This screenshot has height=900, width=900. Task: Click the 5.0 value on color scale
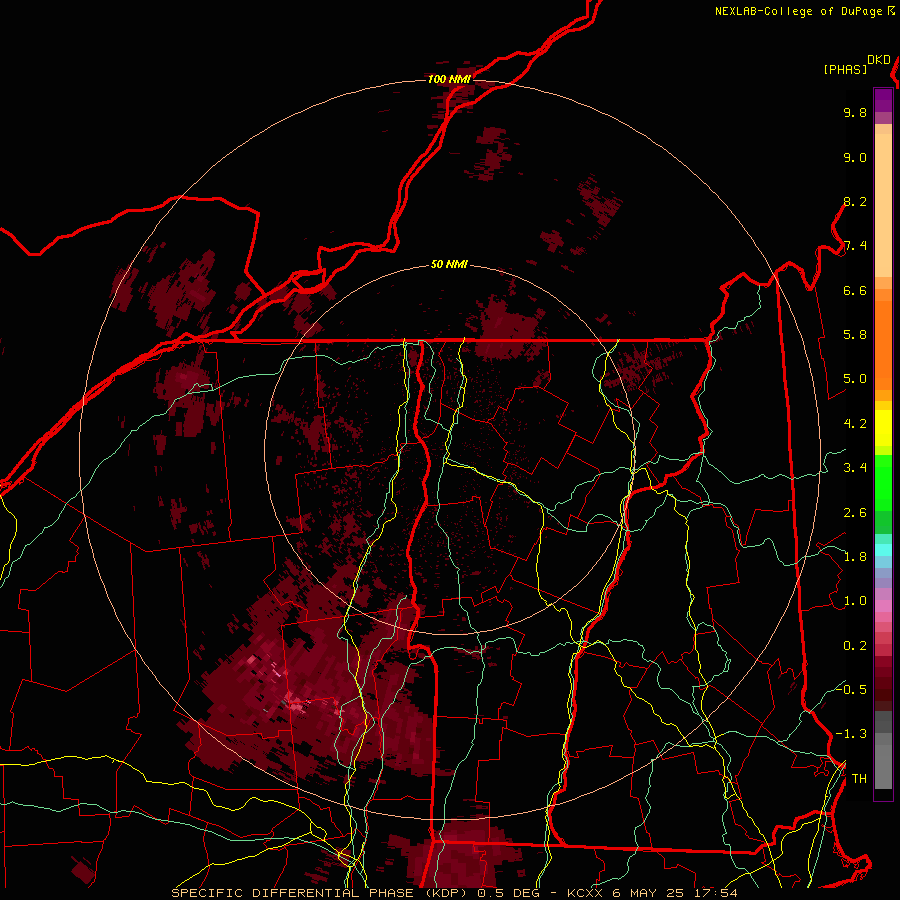855,379
